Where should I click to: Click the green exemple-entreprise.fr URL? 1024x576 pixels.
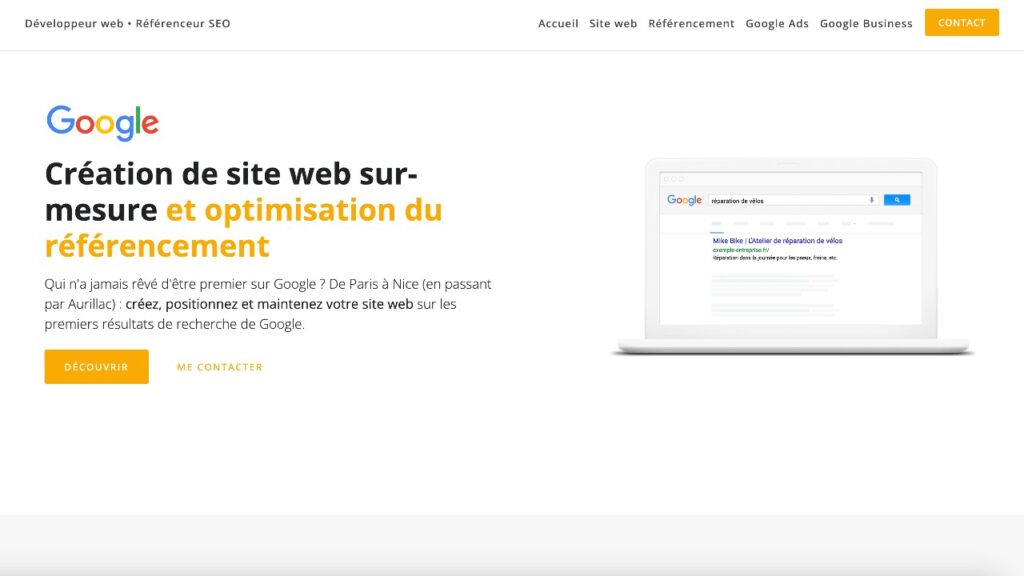741,250
